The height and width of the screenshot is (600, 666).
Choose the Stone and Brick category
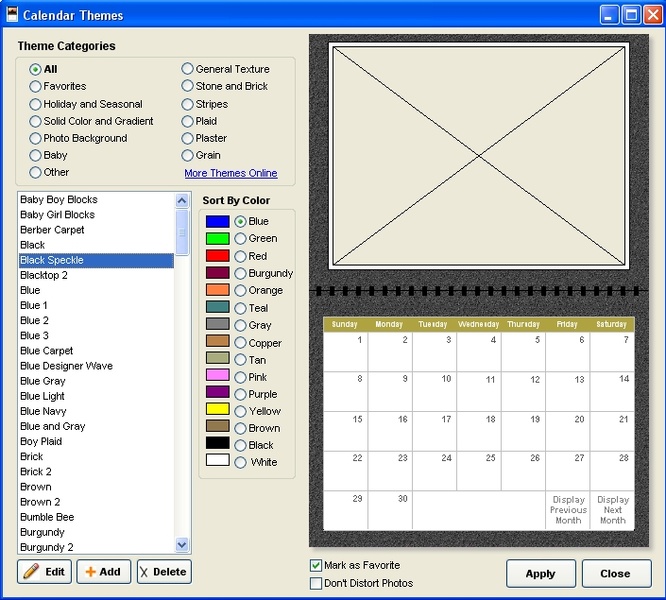point(187,86)
